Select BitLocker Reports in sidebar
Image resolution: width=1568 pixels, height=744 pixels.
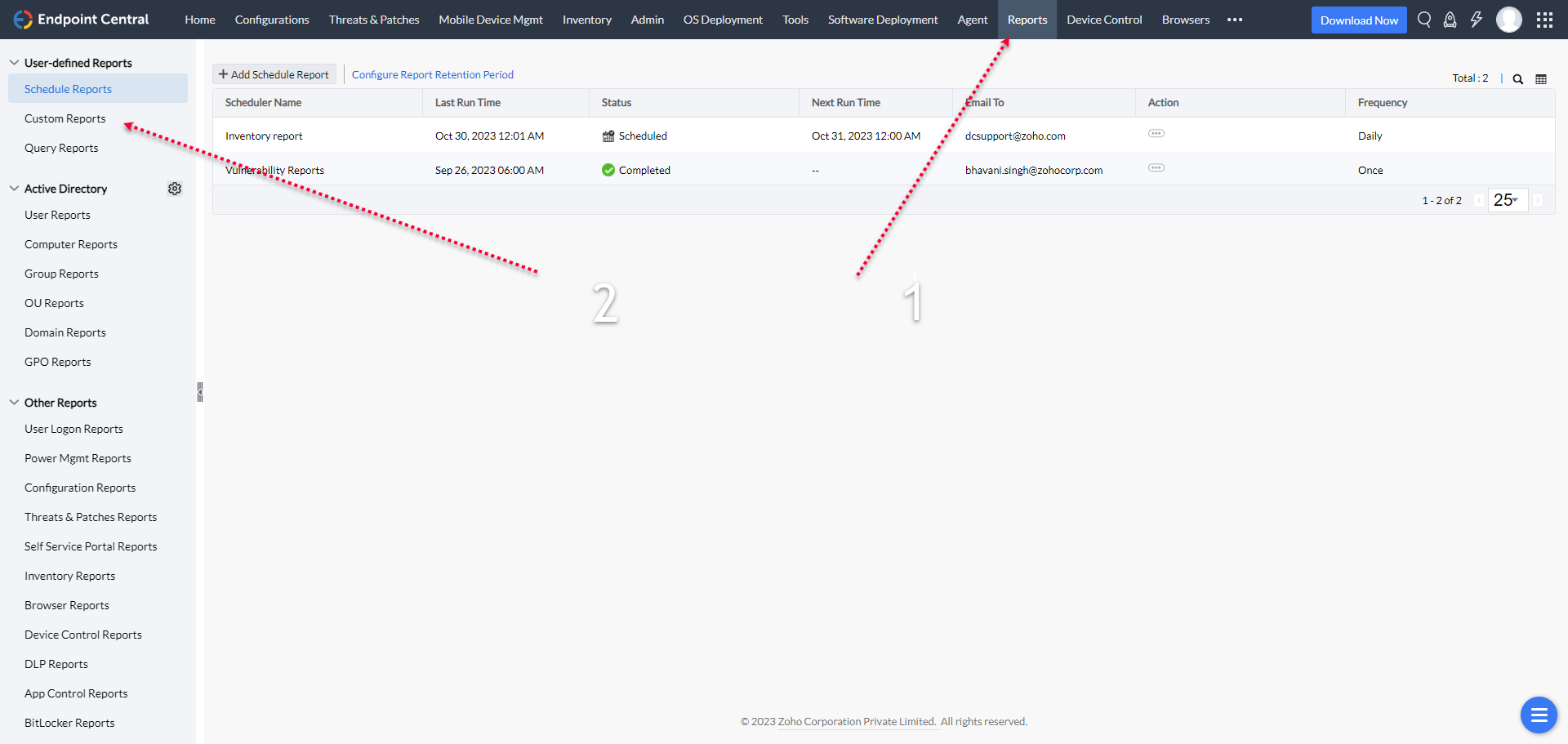pos(69,723)
